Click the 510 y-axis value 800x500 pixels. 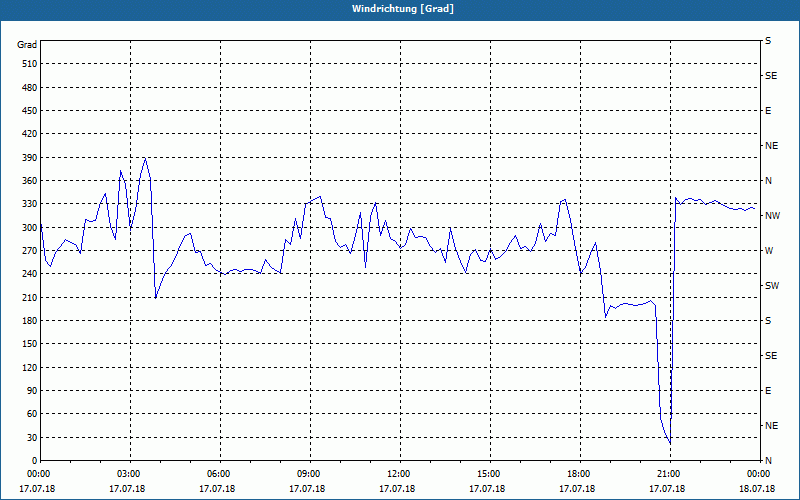tap(30, 64)
